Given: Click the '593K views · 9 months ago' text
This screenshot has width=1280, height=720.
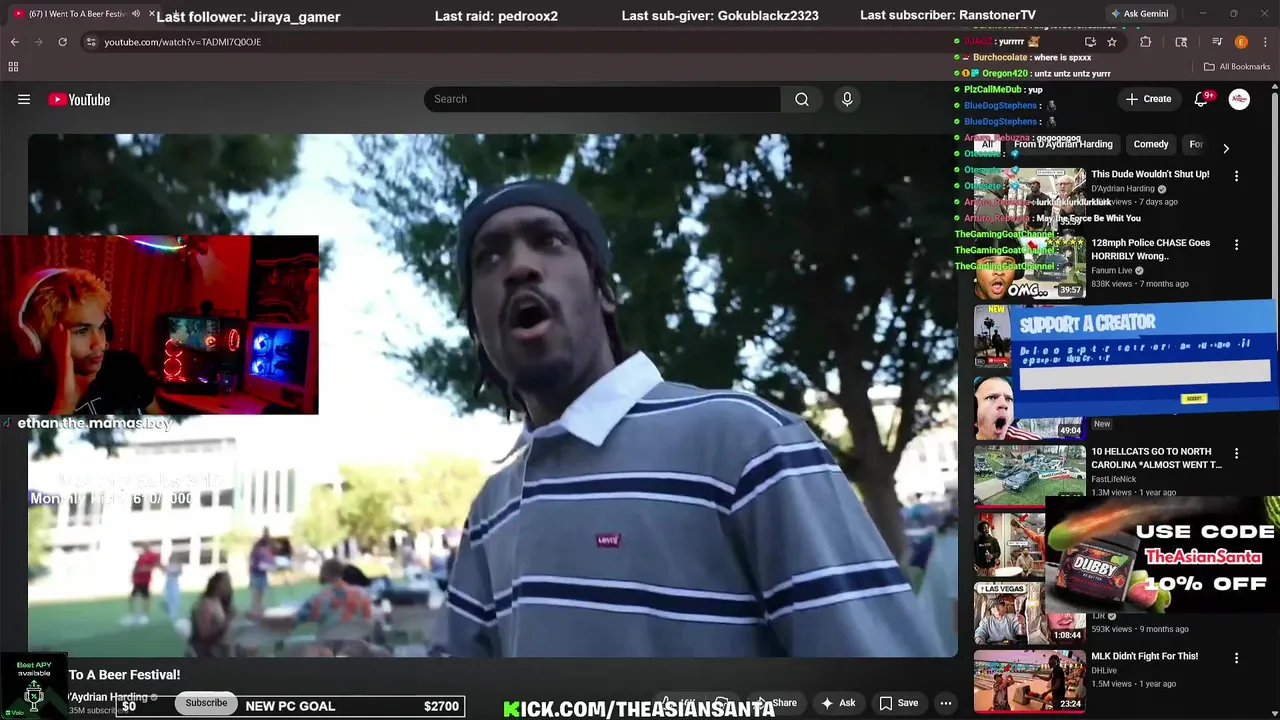Looking at the screenshot, I should click(1140, 629).
